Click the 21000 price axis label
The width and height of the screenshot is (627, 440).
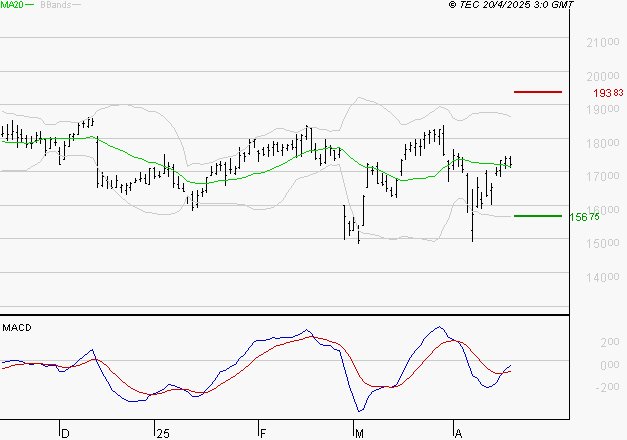[603, 42]
